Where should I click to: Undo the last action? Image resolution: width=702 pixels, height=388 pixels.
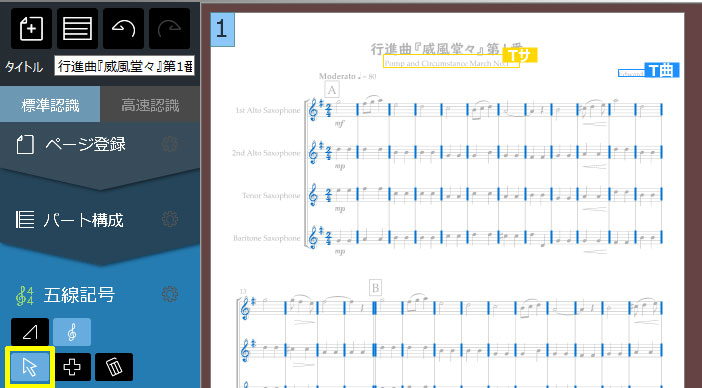tap(124, 29)
